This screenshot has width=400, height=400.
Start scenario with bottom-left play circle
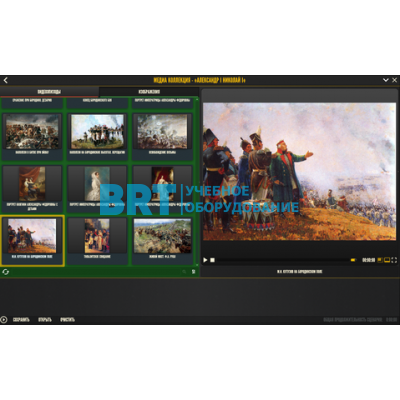(4, 320)
